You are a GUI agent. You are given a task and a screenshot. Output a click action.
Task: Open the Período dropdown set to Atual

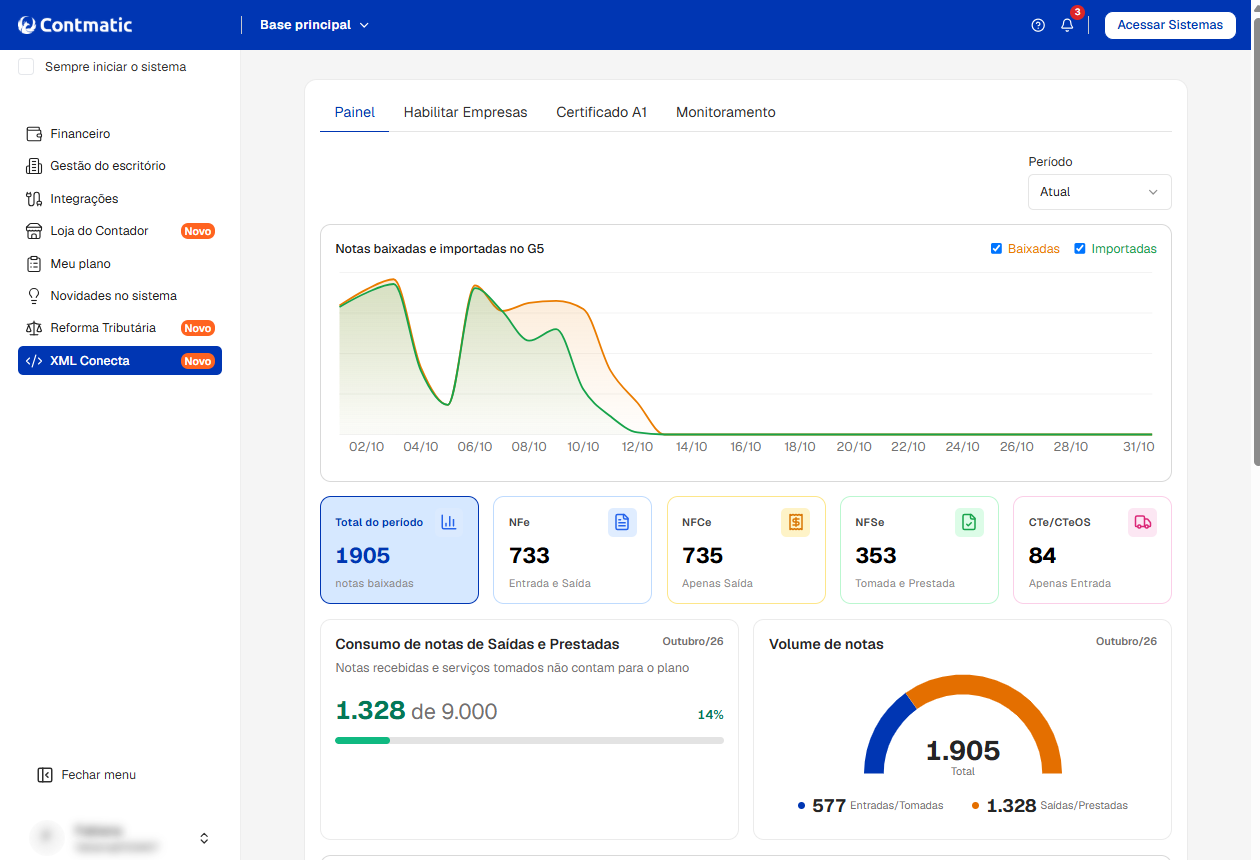click(x=1100, y=192)
